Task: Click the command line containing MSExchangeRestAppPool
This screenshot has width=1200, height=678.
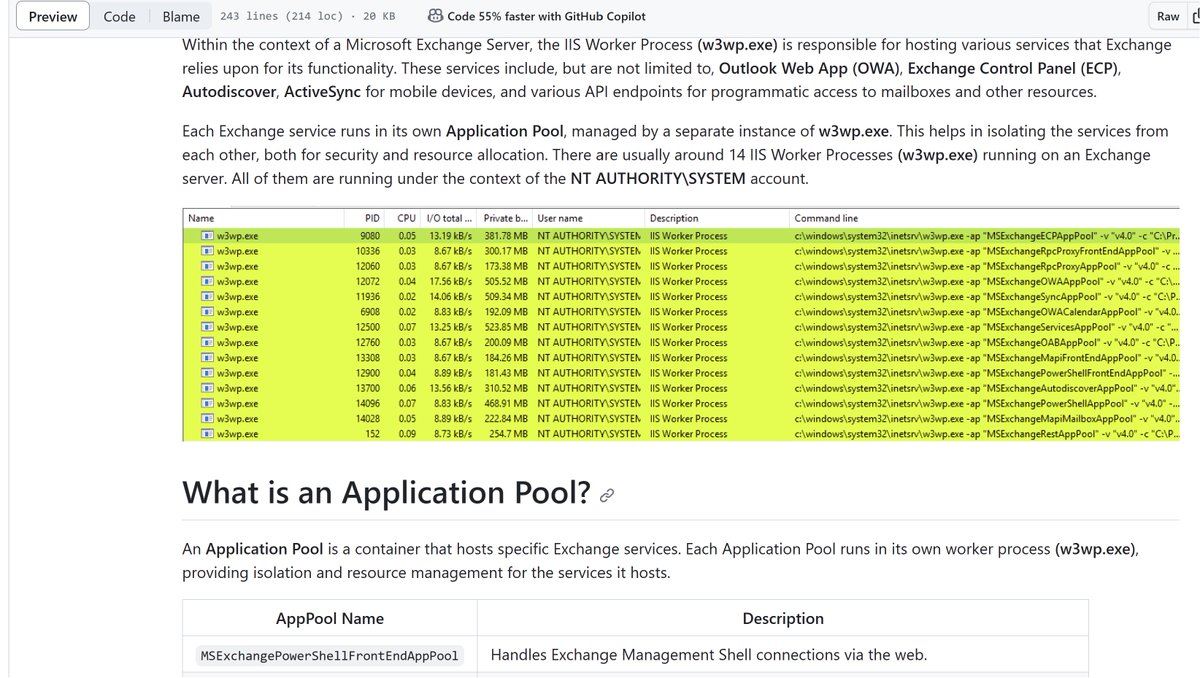Action: (x=987, y=434)
